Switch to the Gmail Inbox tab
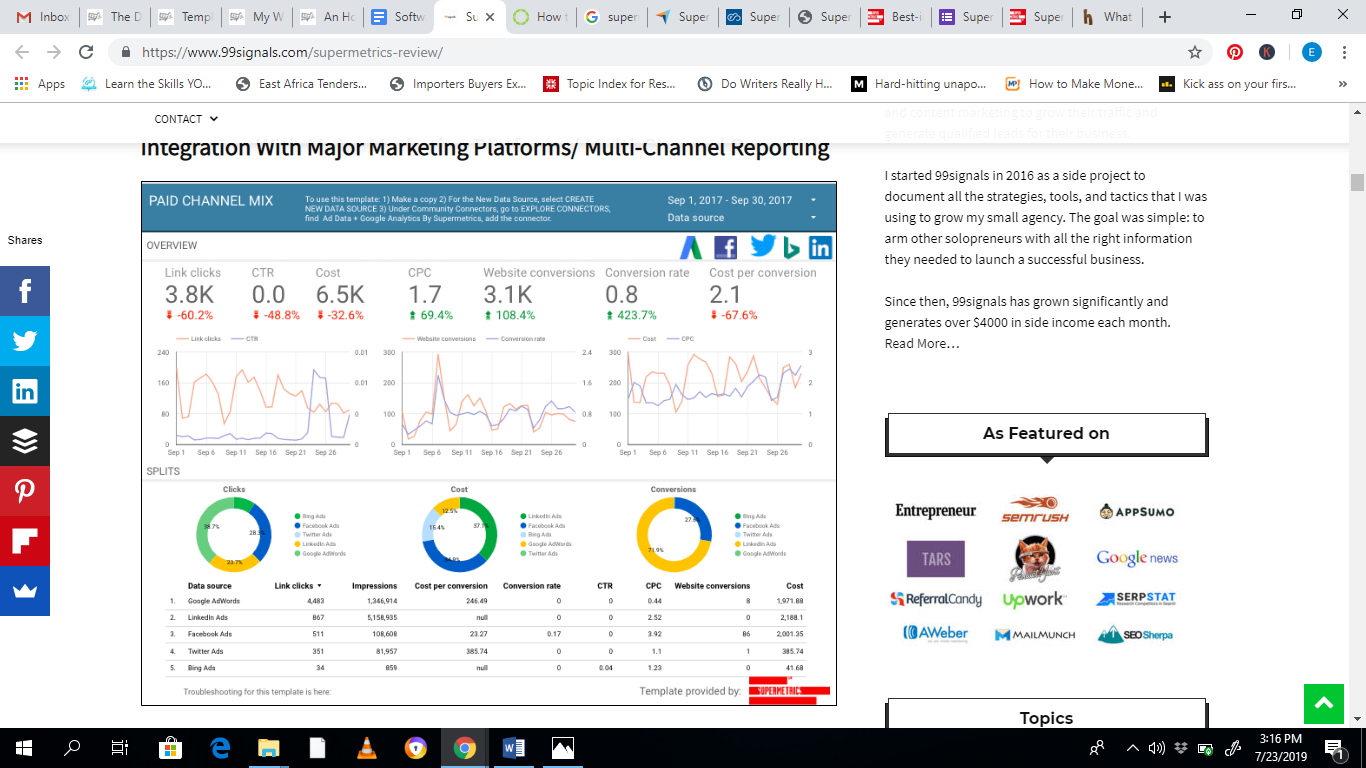Screen dimensions: 1366x768 click(x=42, y=17)
